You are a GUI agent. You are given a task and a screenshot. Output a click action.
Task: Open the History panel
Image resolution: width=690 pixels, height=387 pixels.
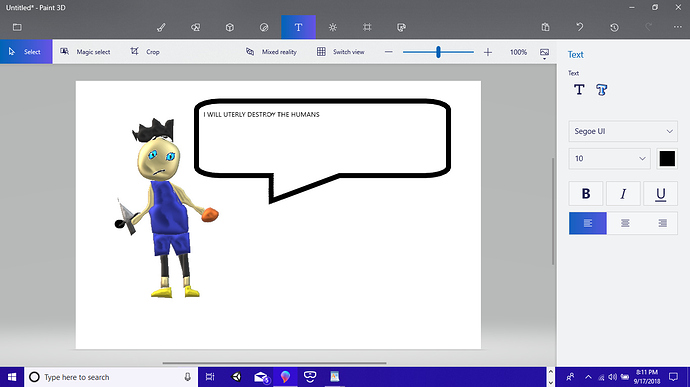[614, 27]
